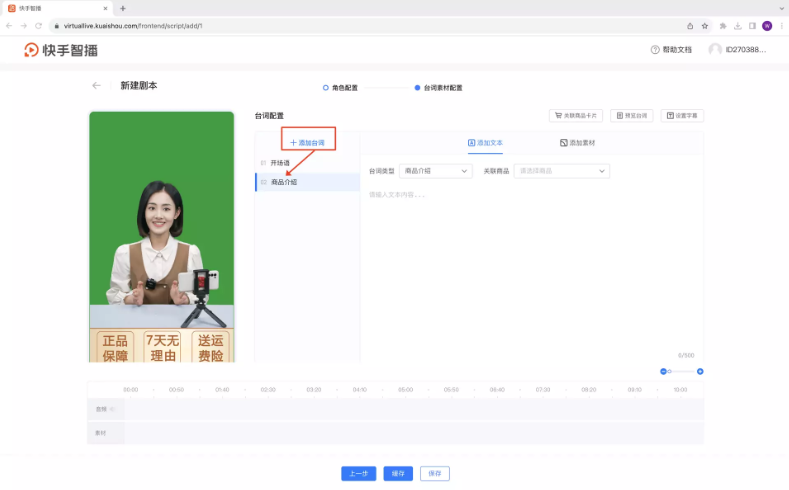Viewport: 789px width, 490px height.
Task: Open the browser three-dot menu
Action: coord(781,26)
